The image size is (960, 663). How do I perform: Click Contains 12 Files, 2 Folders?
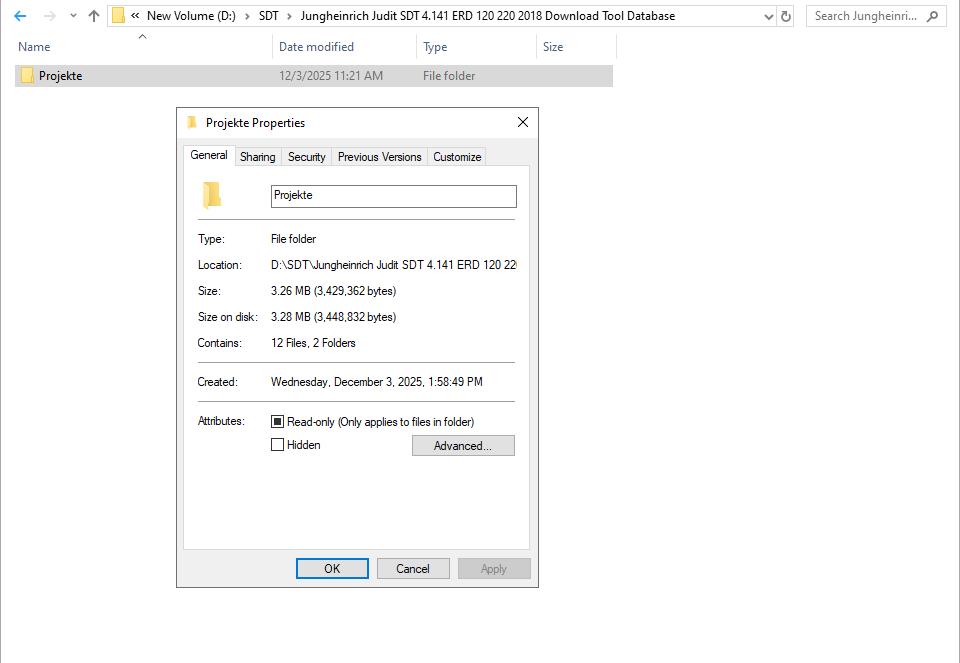point(313,343)
